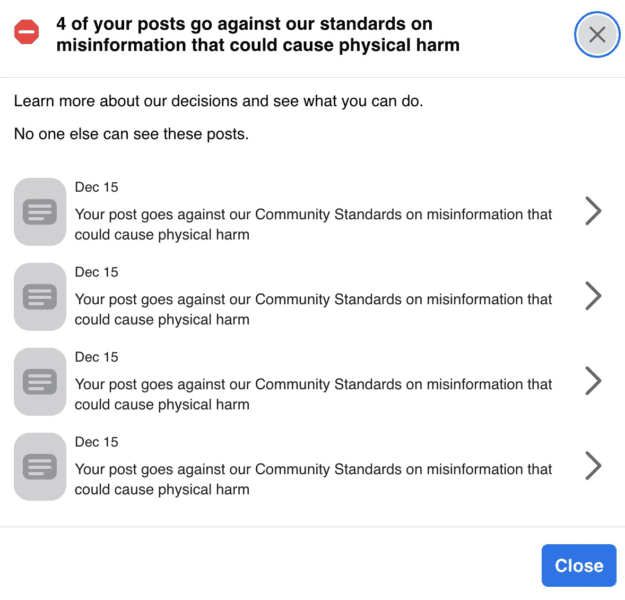The height and width of the screenshot is (600, 625).
Task: Select the first post's Dec 15 date
Action: click(x=96, y=187)
